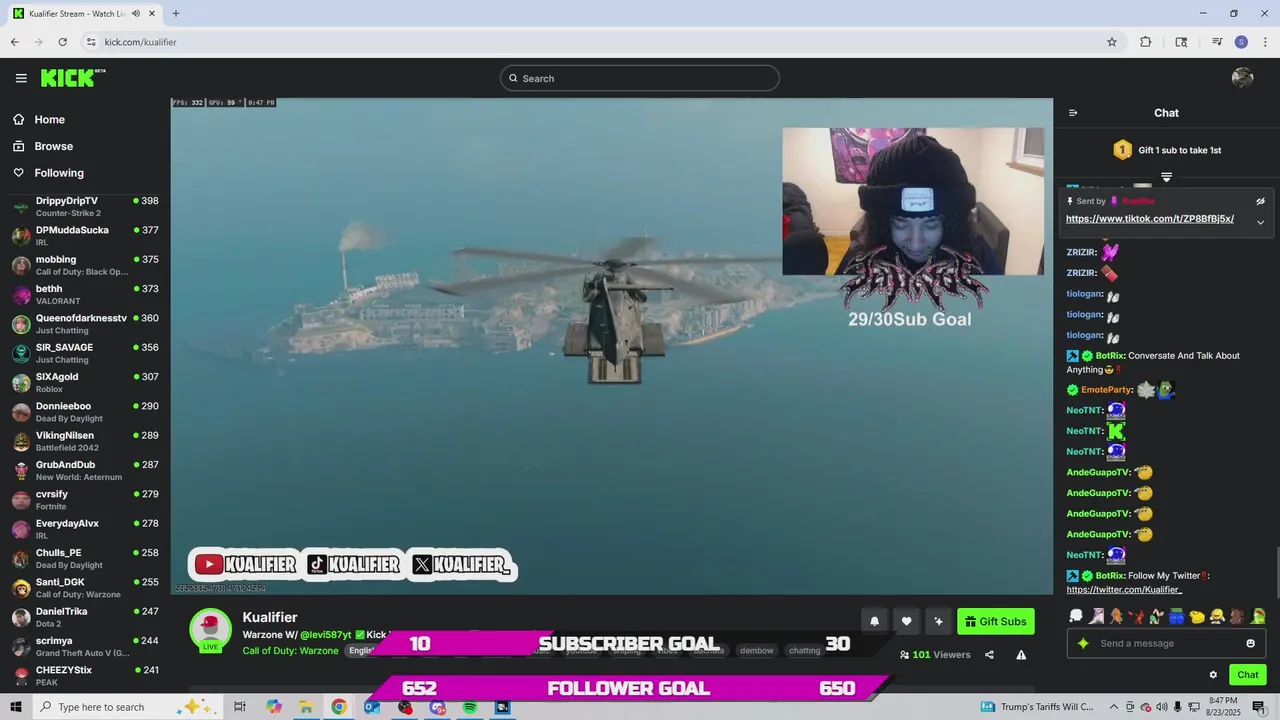The image size is (1280, 720).
Task: Select the laughing yellow emote in quick bar
Action: point(1217,617)
